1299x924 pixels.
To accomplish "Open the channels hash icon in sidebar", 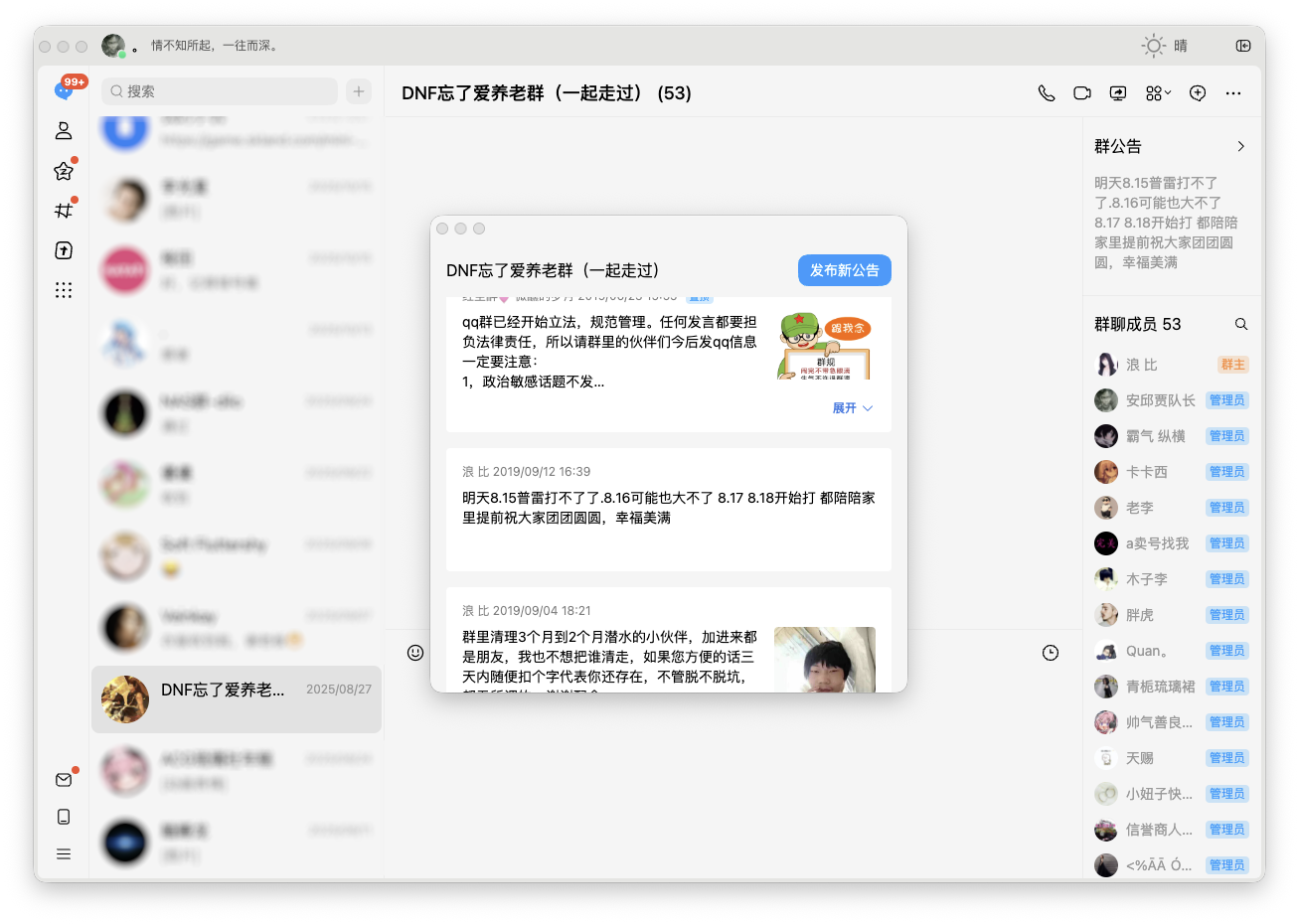I will coord(64,210).
